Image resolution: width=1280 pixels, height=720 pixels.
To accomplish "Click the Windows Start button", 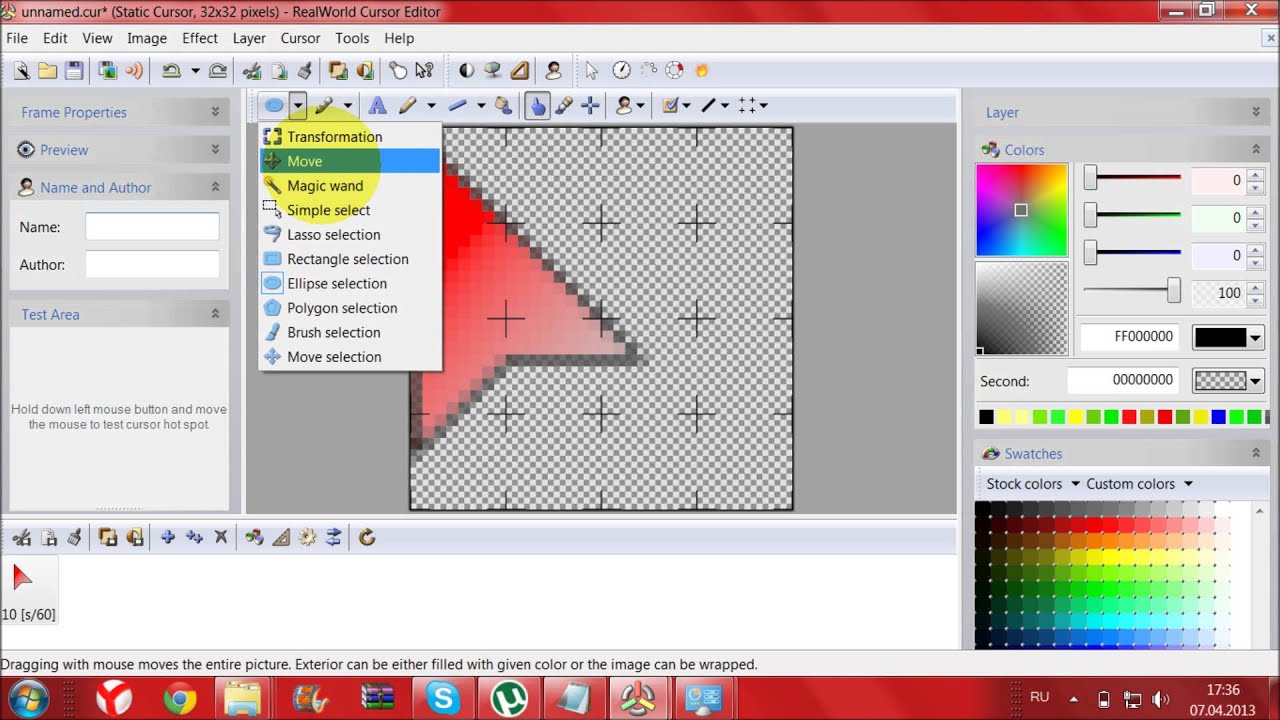I will [x=29, y=698].
